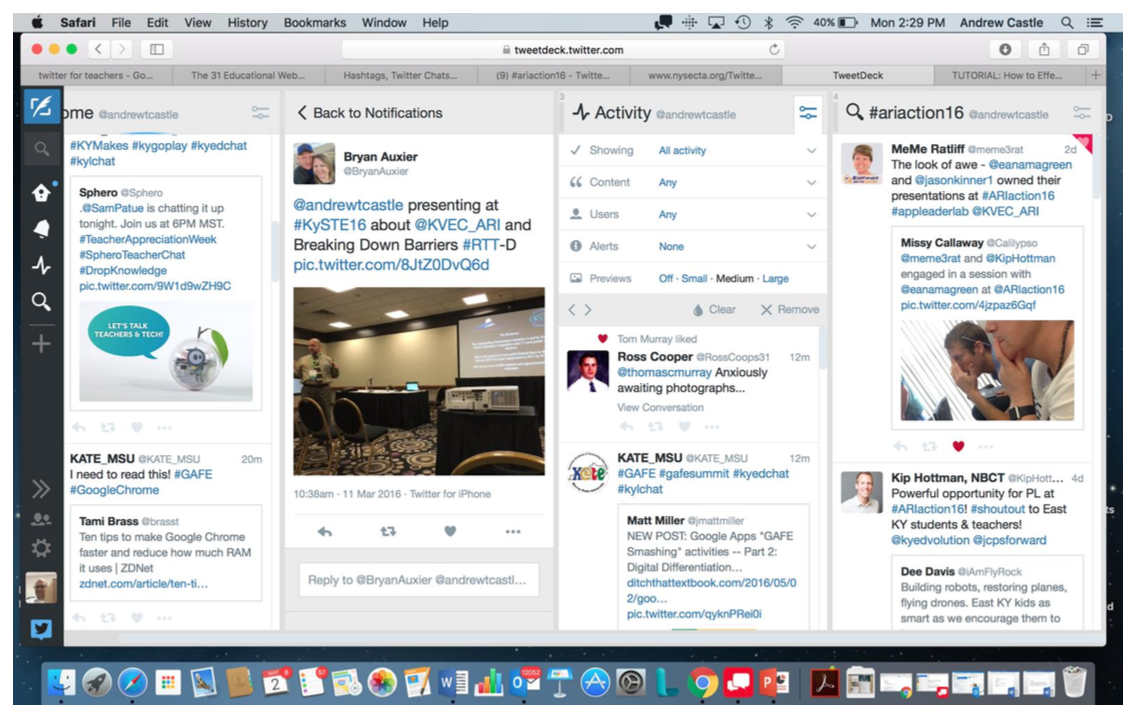Jump to the Activity column sidebar icon
This screenshot has width=1132, height=715.
pyautogui.click(x=41, y=265)
